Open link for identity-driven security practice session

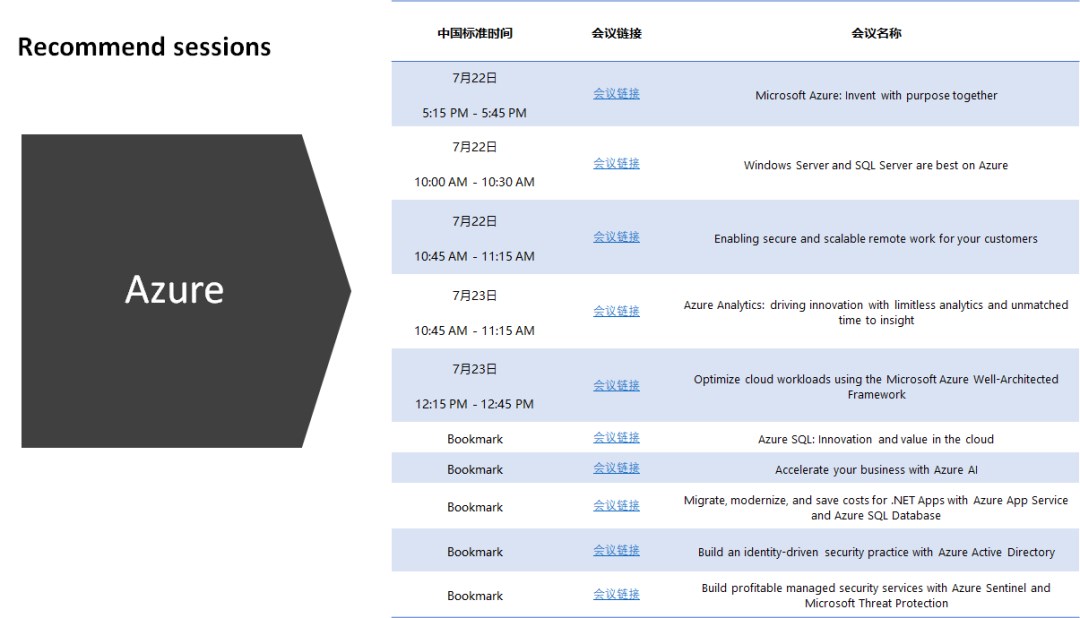pyautogui.click(x=616, y=550)
